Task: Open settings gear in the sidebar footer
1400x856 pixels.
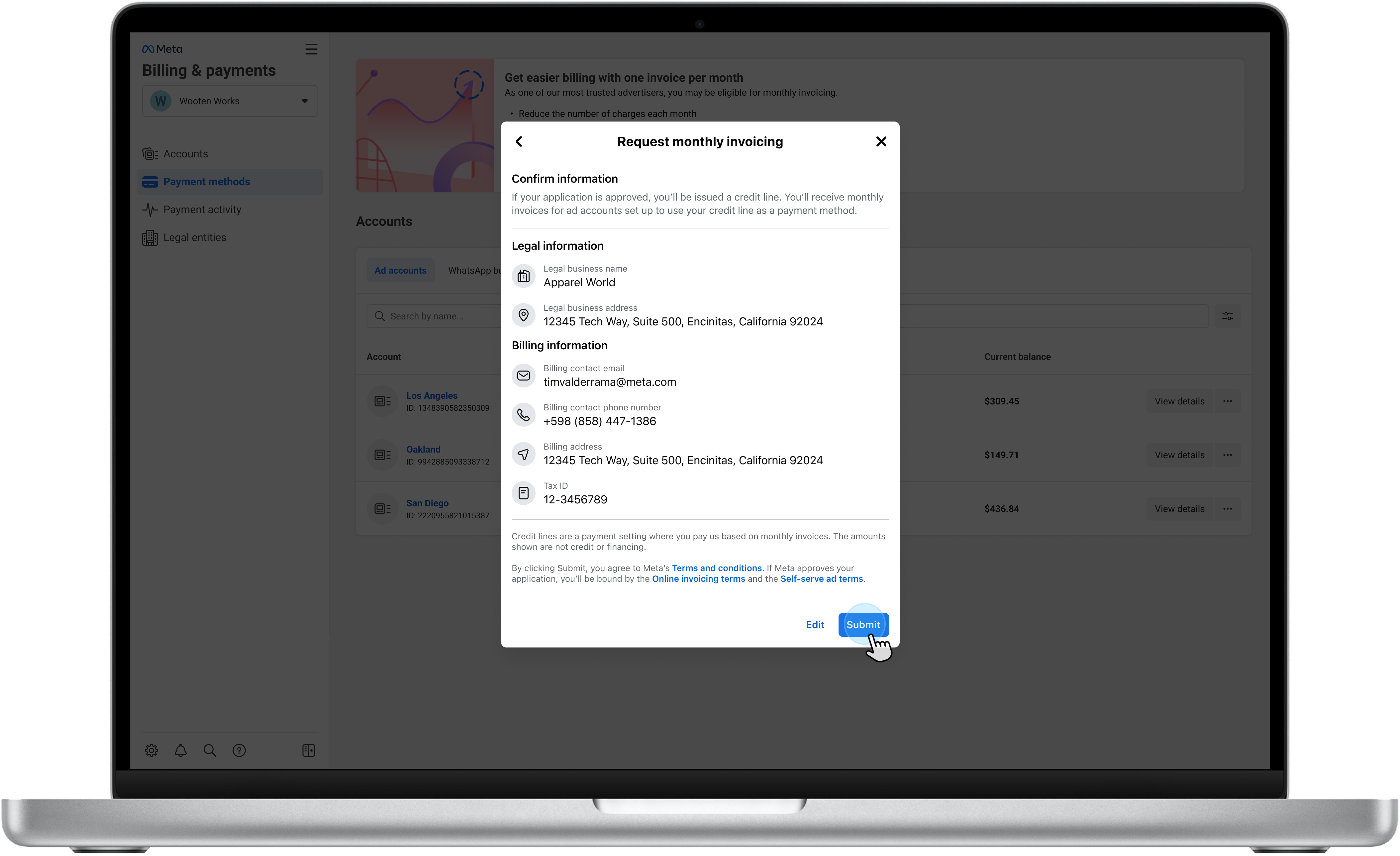Action: tap(151, 750)
